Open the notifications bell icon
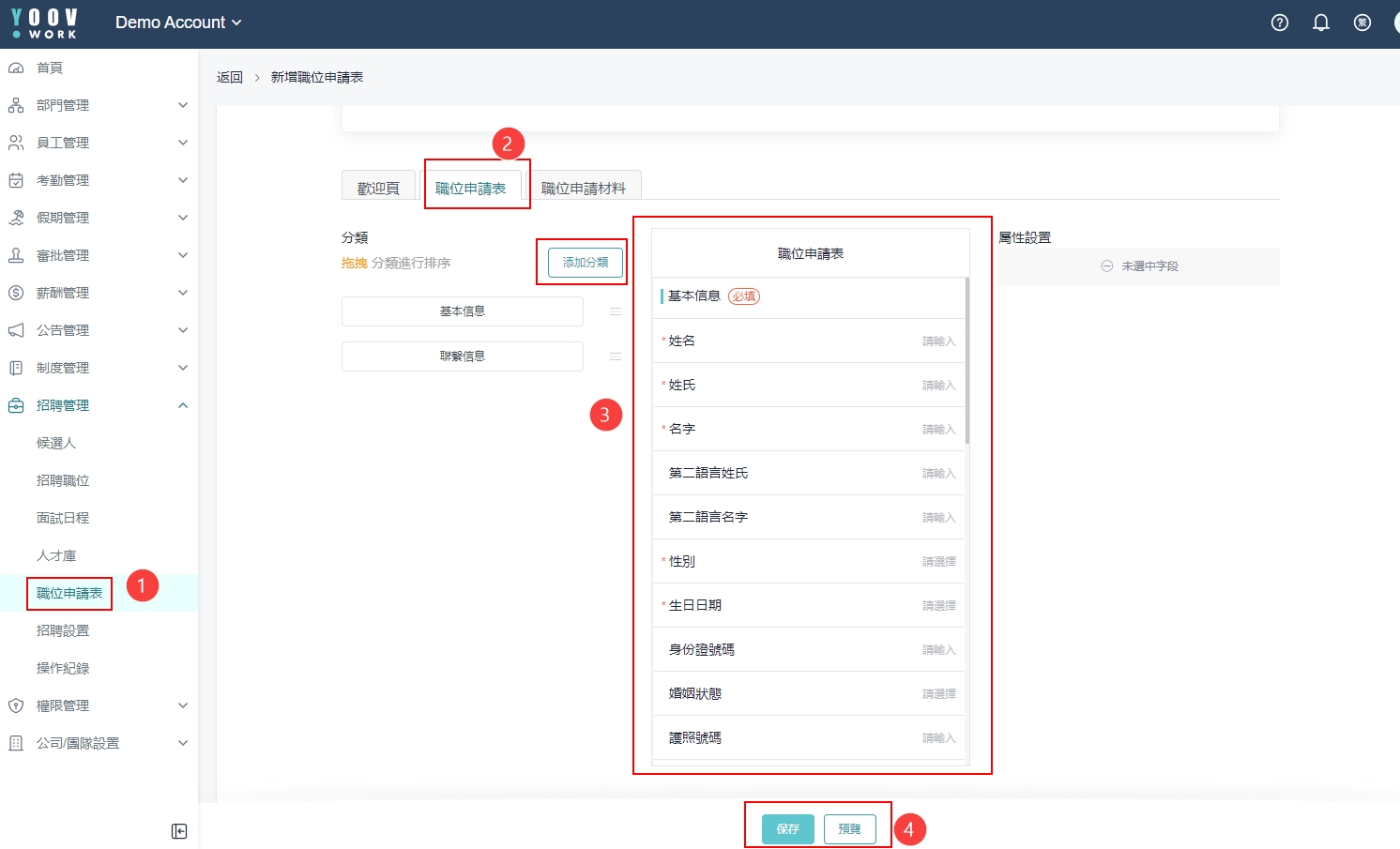 click(x=1321, y=23)
